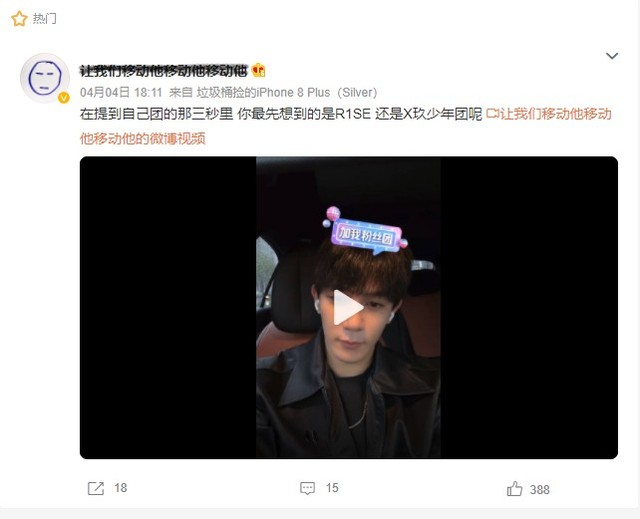This screenshot has height=519, width=640.
Task: Click the 加我粉丝团 sticker in the video
Action: click(x=366, y=233)
